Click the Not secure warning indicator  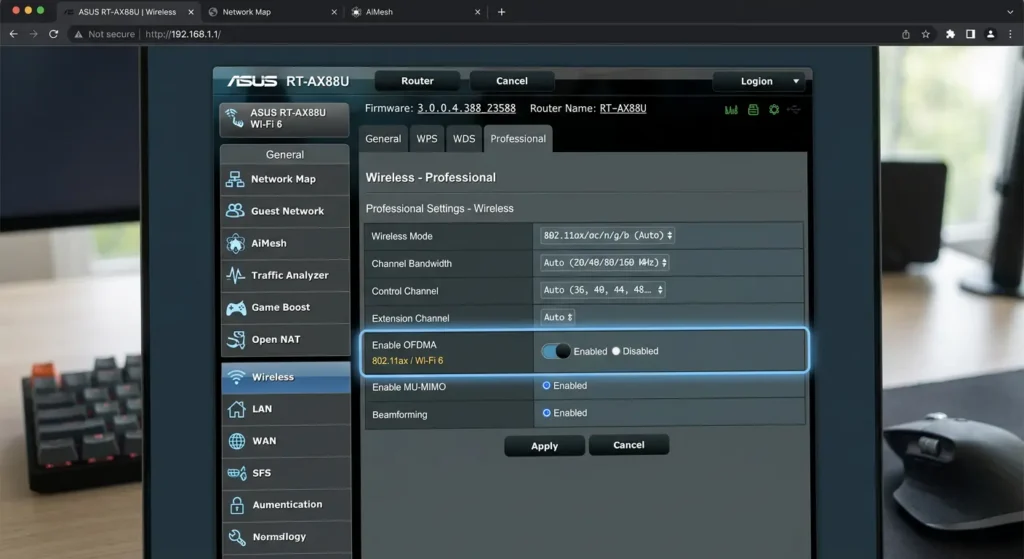click(x=104, y=34)
